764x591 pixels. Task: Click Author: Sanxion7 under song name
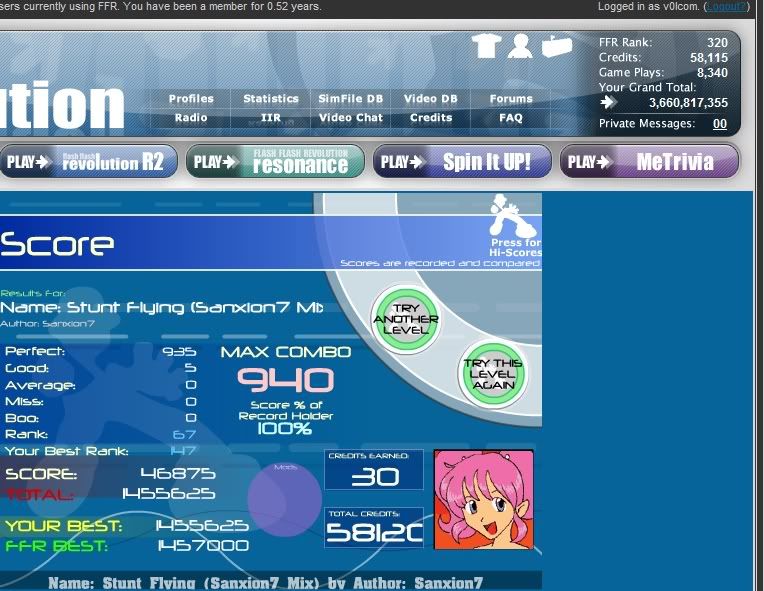pos(47,324)
